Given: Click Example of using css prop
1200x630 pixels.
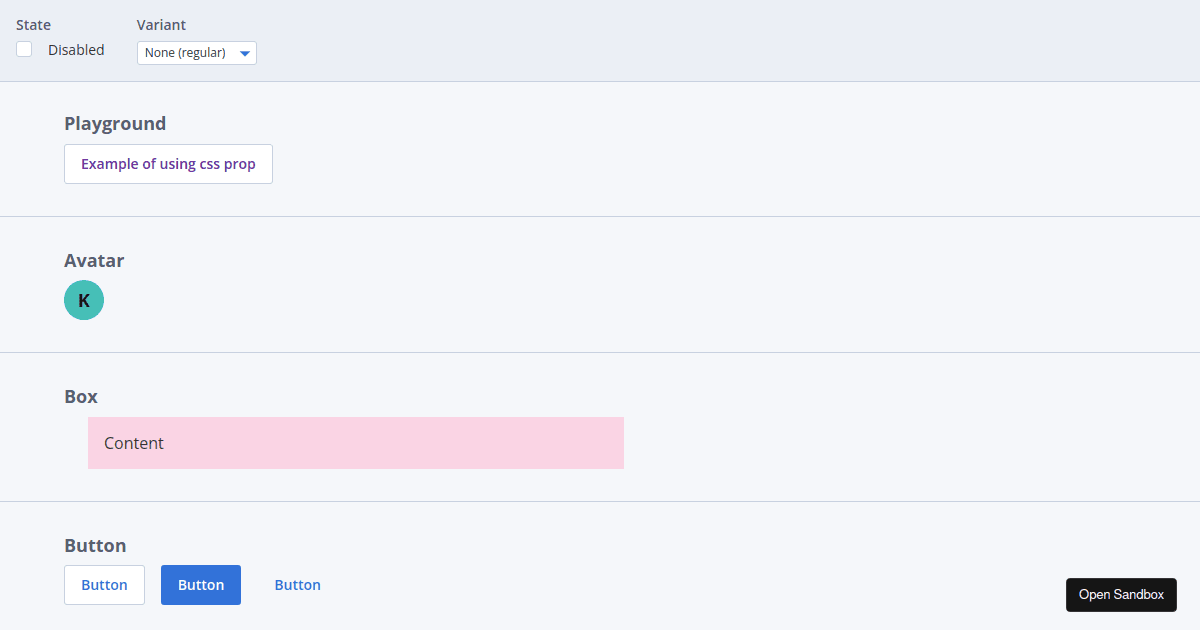Looking at the screenshot, I should coord(168,163).
